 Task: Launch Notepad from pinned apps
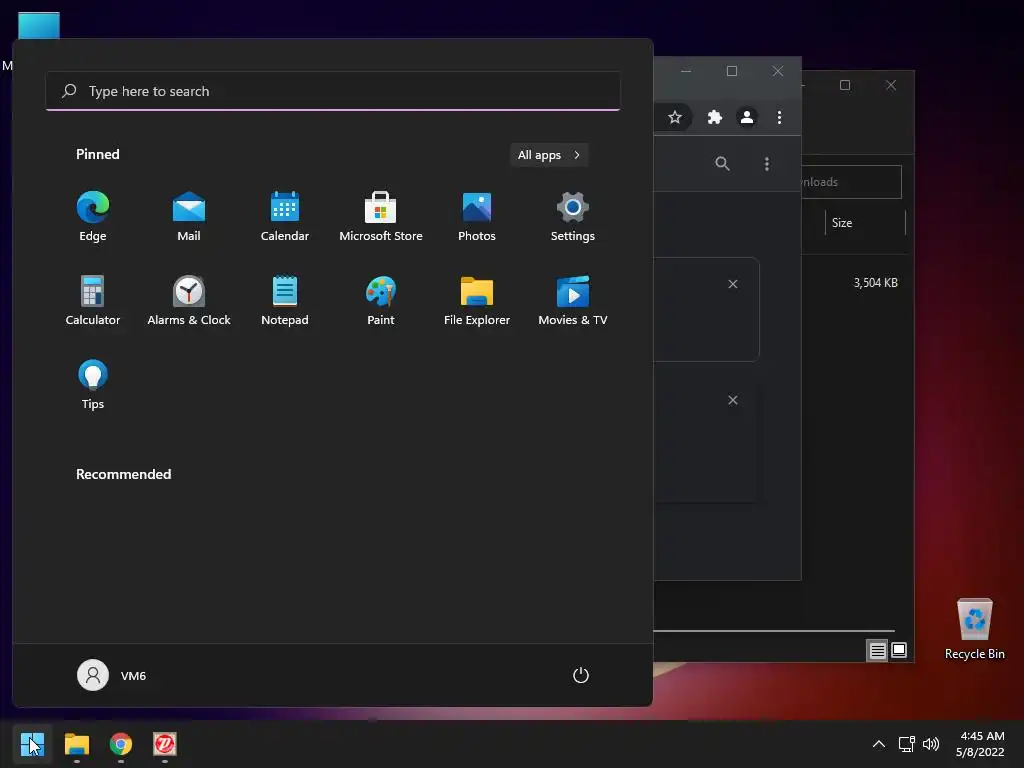point(285,301)
